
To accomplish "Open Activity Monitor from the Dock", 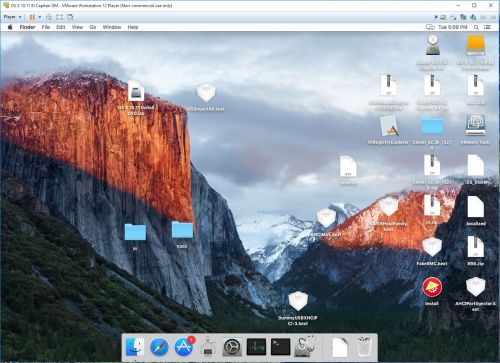I will (x=256, y=347).
